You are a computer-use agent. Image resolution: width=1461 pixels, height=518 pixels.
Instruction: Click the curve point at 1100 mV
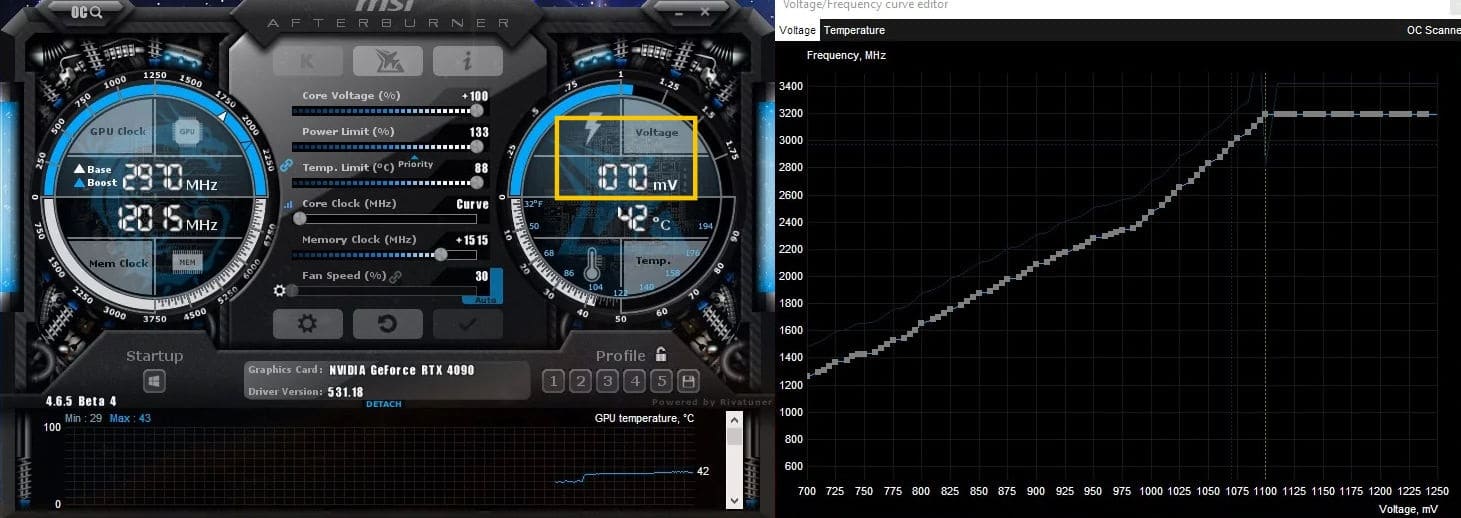pos(1265,115)
